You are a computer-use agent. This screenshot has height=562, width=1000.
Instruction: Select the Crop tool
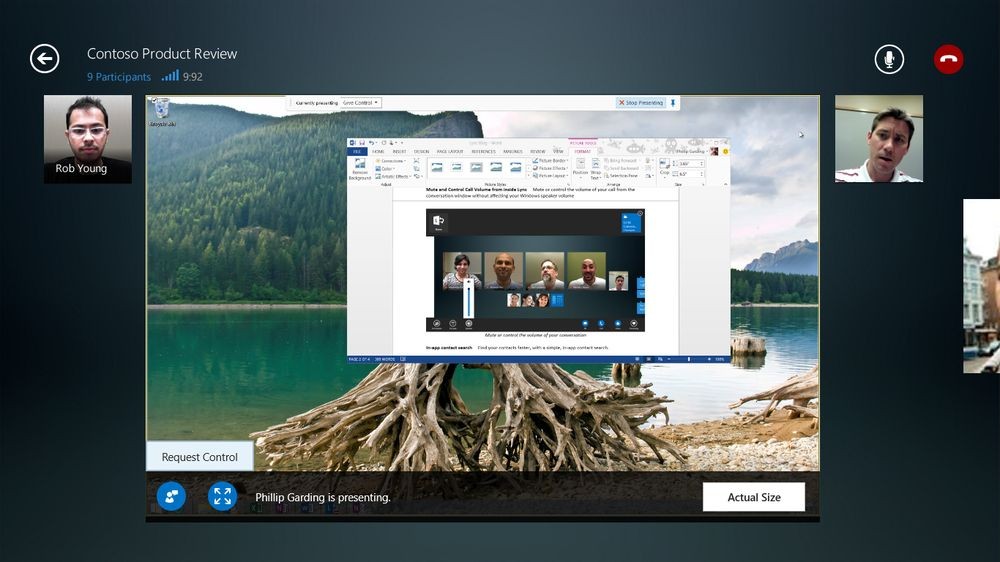coord(665,168)
